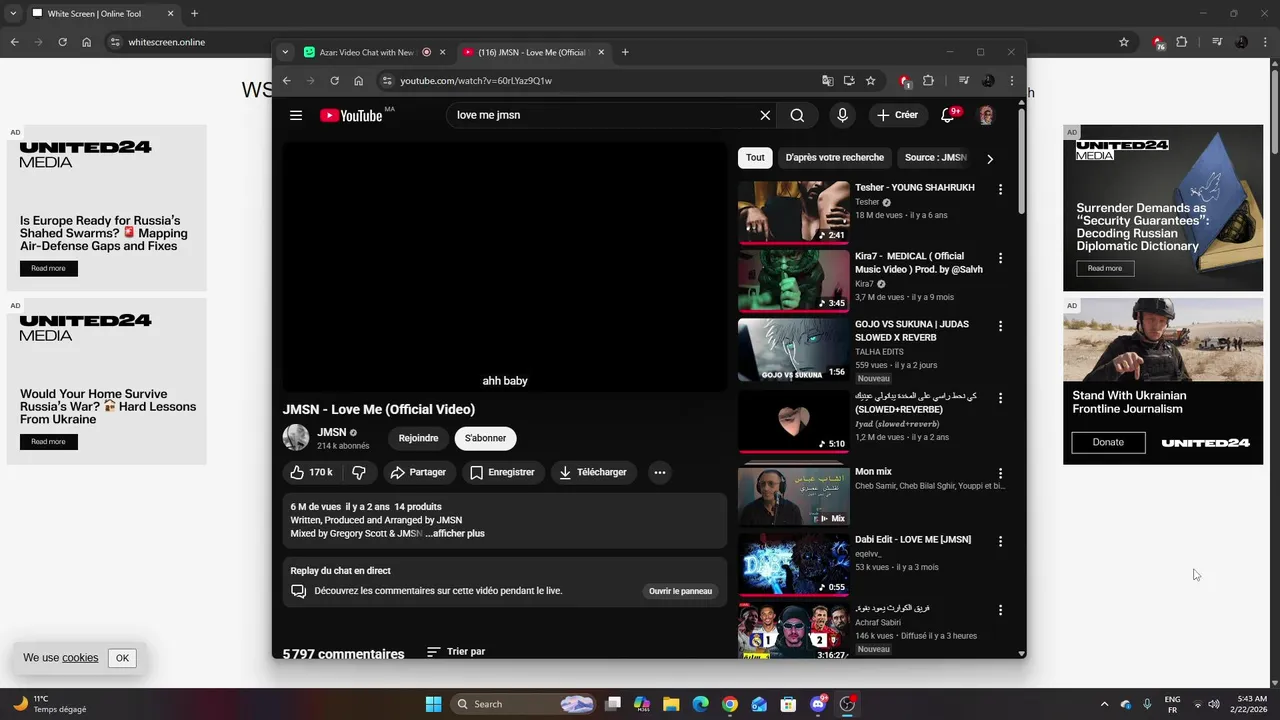
Task: Switch to the Azar Video Chat tab
Action: pos(366,52)
